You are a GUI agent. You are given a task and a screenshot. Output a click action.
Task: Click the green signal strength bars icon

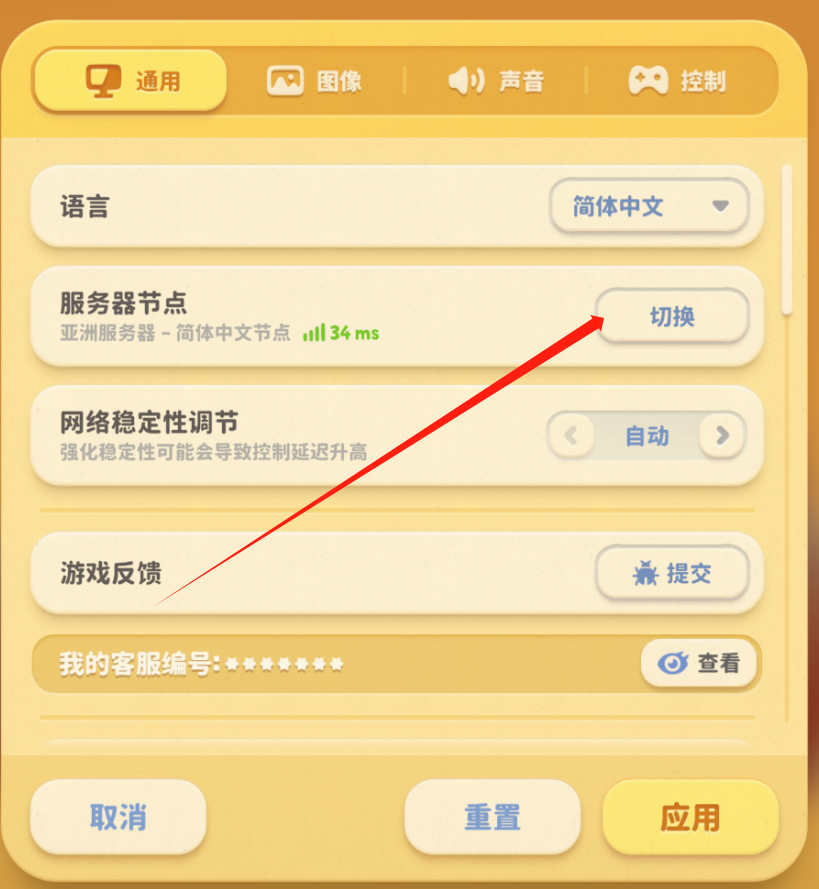click(314, 332)
